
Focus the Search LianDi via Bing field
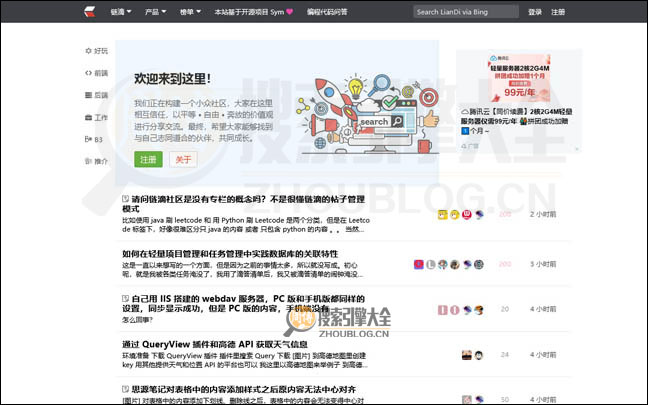(x=465, y=12)
